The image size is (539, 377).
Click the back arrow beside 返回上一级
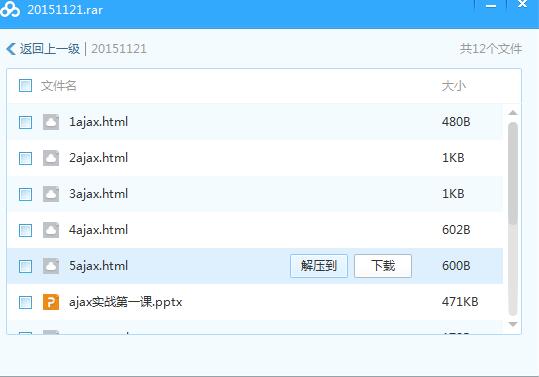pos(11,49)
